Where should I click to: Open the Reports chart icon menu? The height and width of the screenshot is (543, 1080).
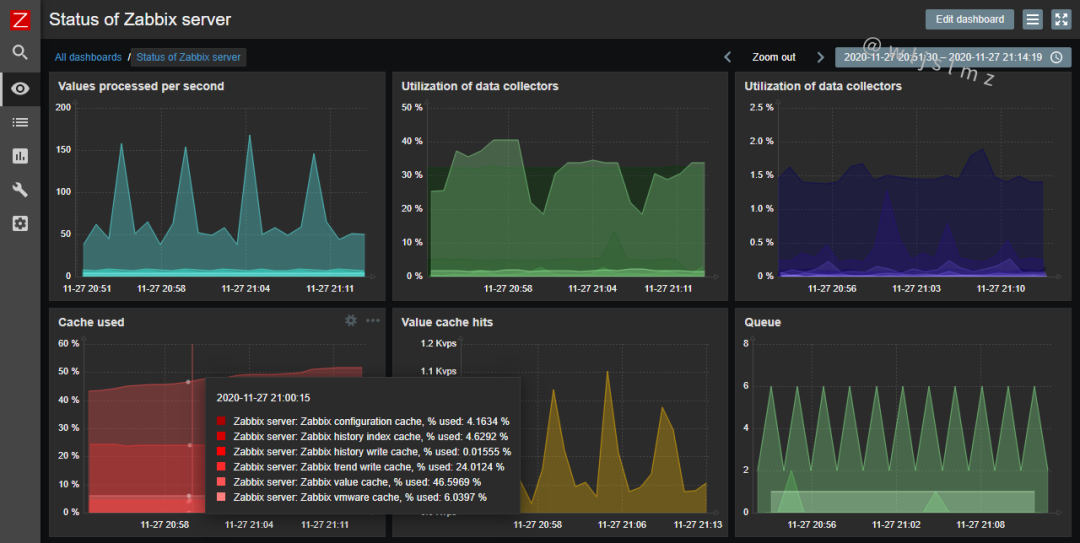tap(20, 156)
